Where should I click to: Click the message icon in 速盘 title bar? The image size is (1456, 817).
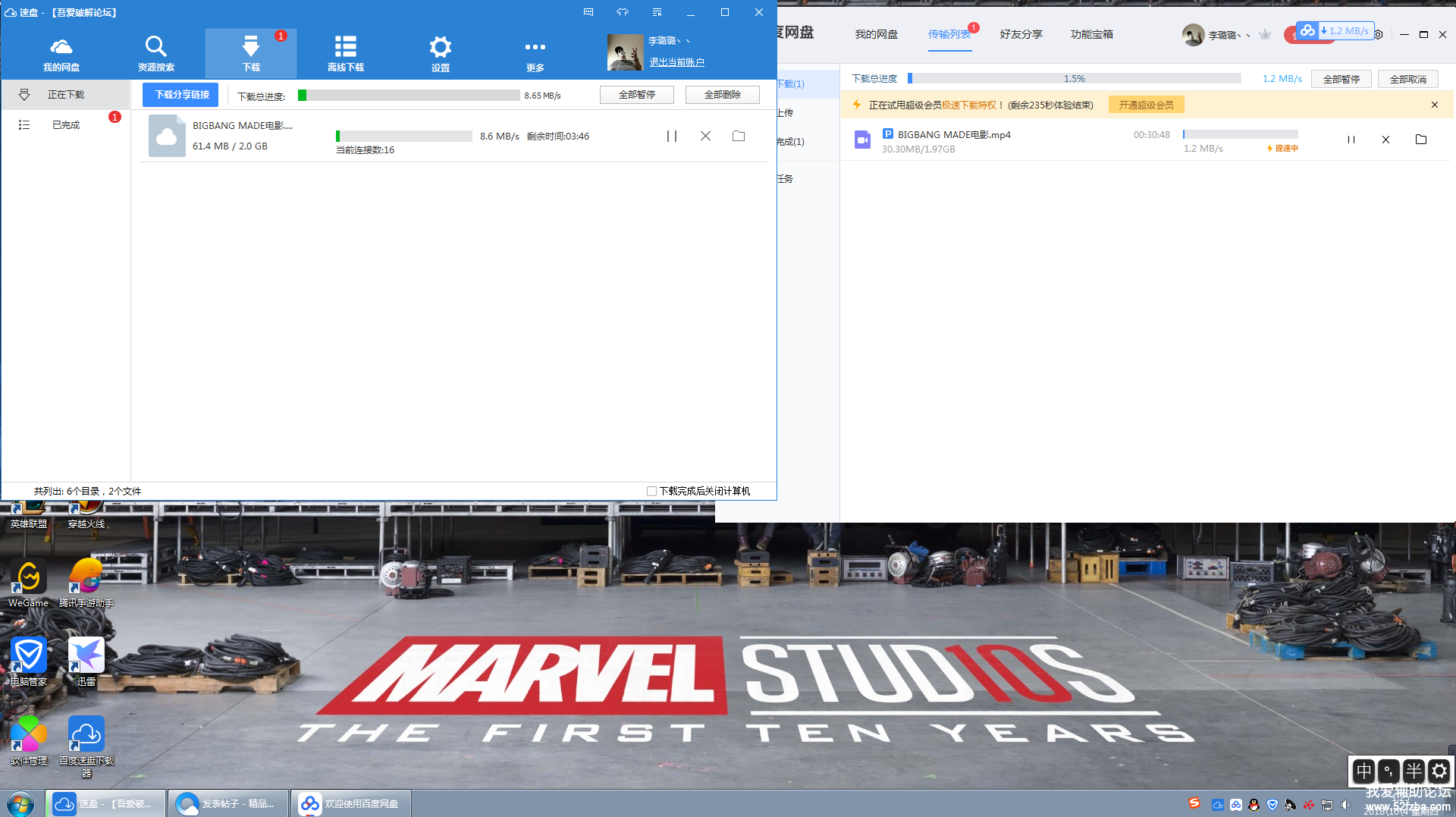[x=588, y=12]
